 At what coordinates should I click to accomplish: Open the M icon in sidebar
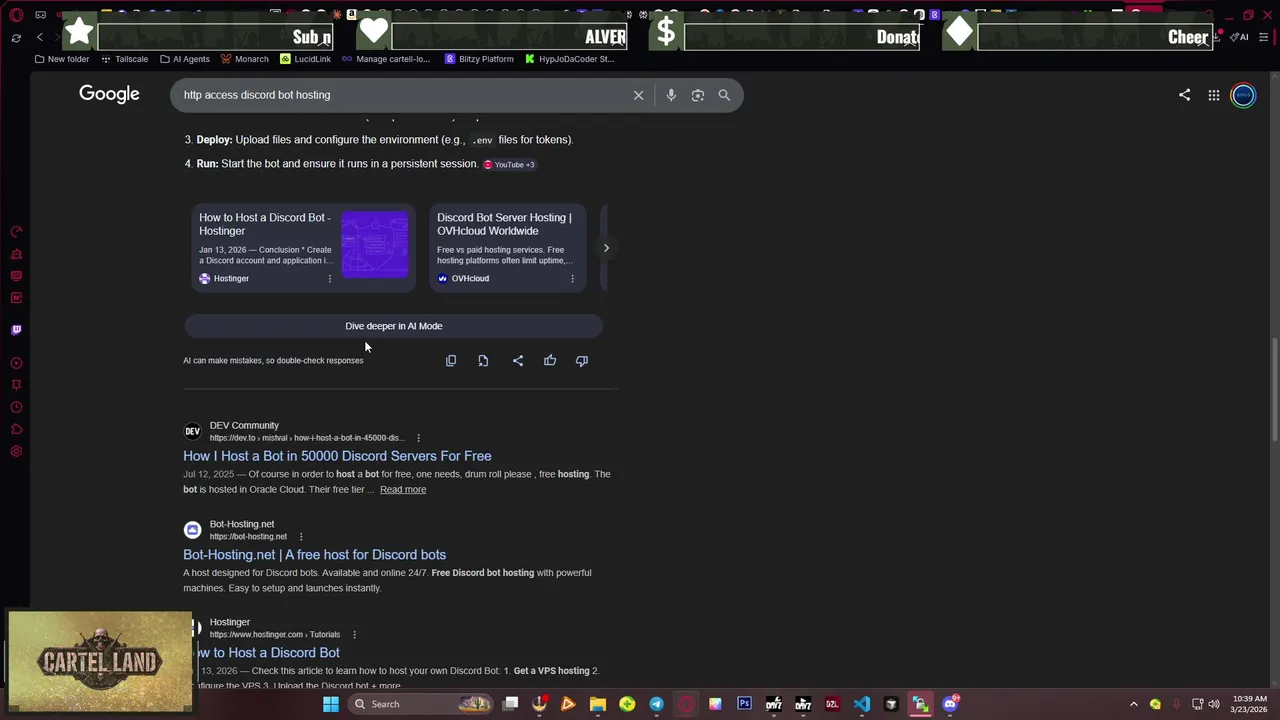click(16, 297)
